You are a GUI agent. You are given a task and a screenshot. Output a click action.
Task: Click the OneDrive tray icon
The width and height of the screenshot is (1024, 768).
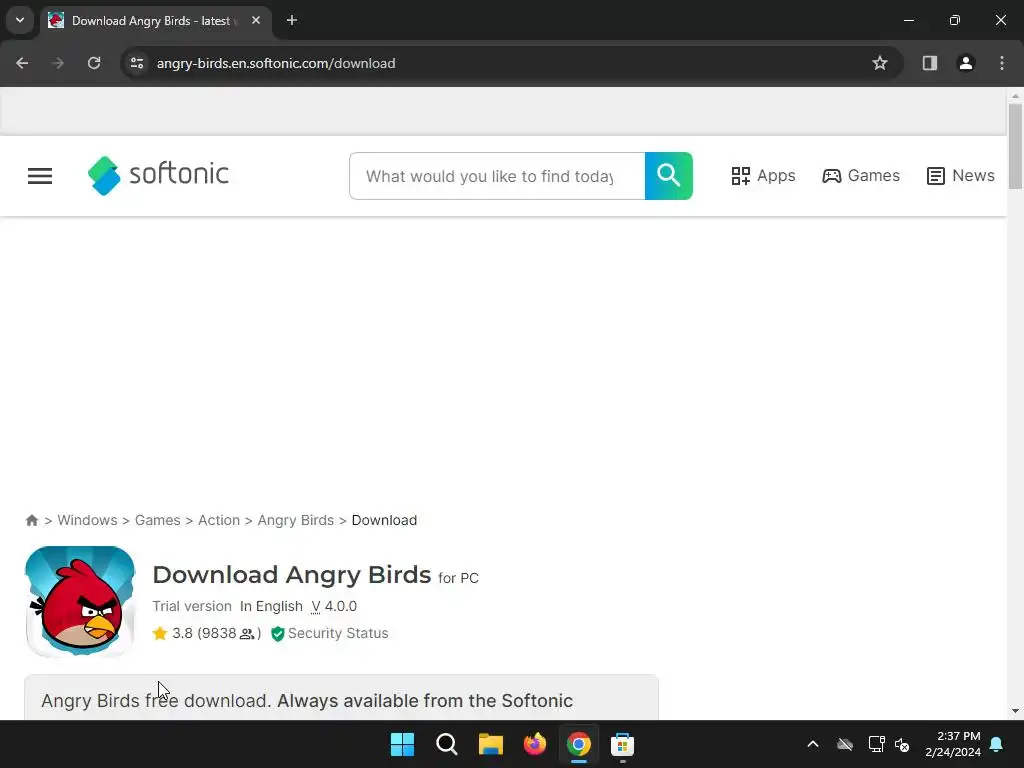pyautogui.click(x=845, y=744)
